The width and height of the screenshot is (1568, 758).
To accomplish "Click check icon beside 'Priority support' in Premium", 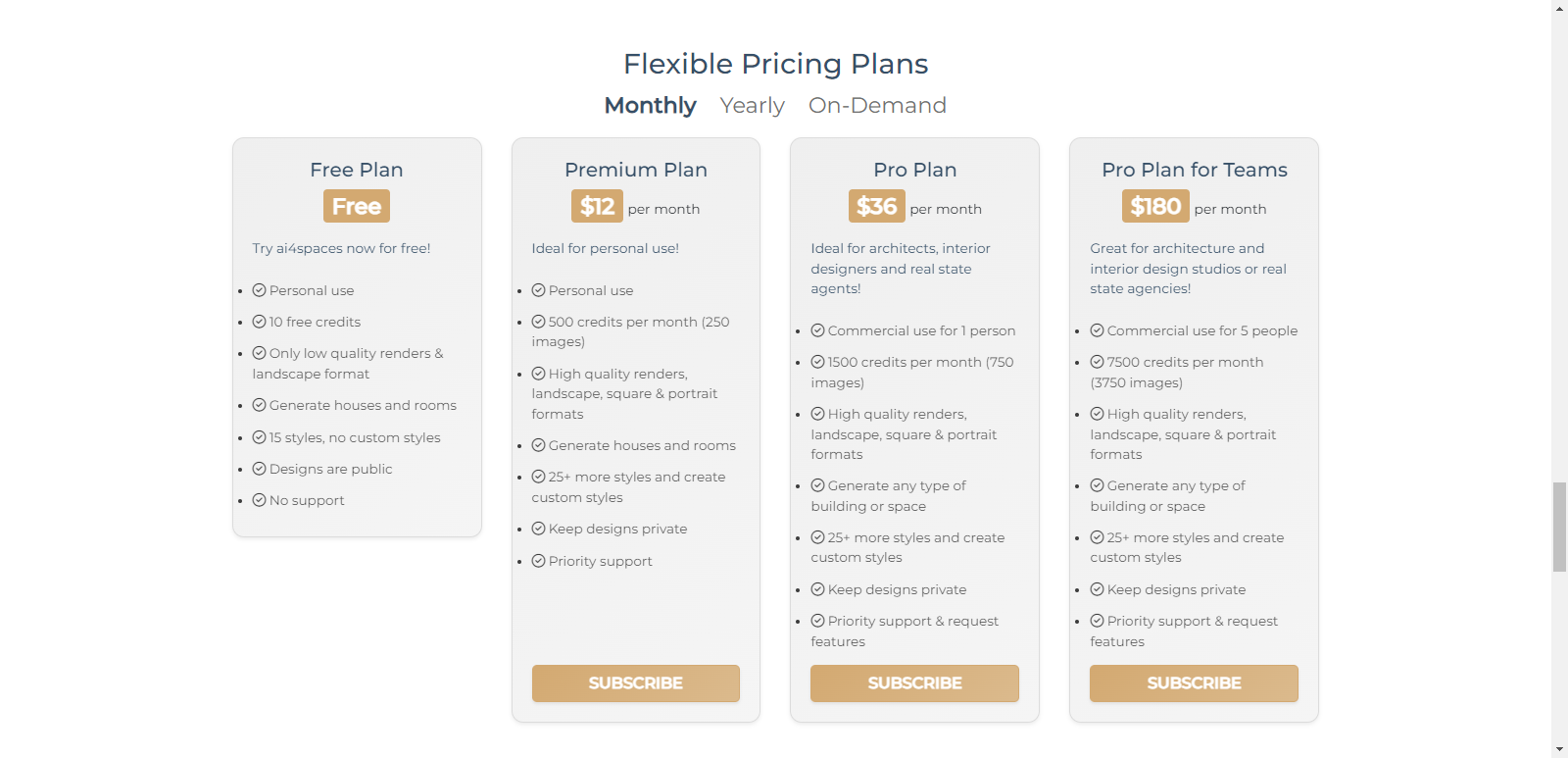I will click(x=539, y=561).
